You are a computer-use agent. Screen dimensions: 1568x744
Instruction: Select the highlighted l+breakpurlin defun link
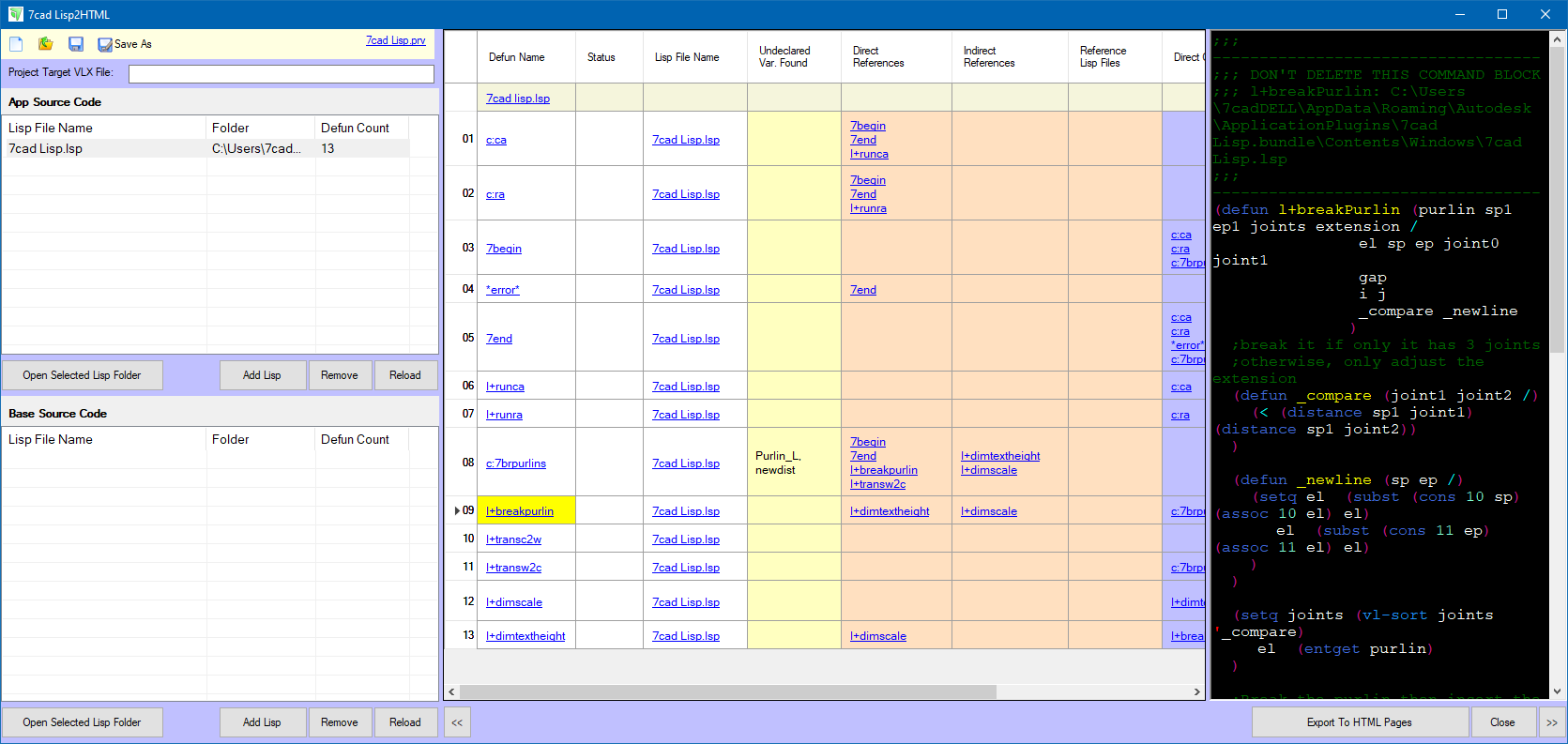[520, 511]
